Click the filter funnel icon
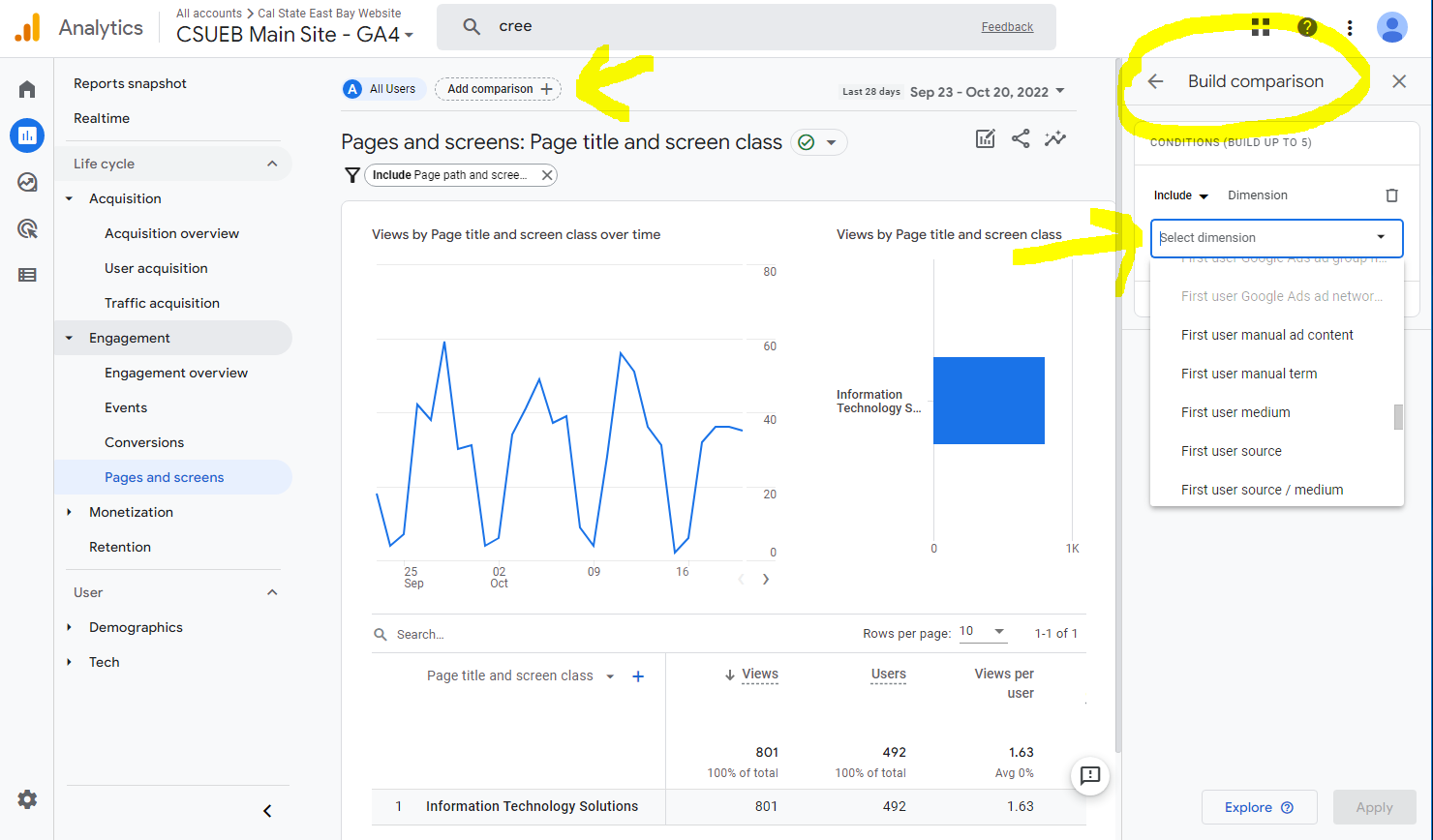This screenshot has width=1433, height=840. [x=352, y=175]
